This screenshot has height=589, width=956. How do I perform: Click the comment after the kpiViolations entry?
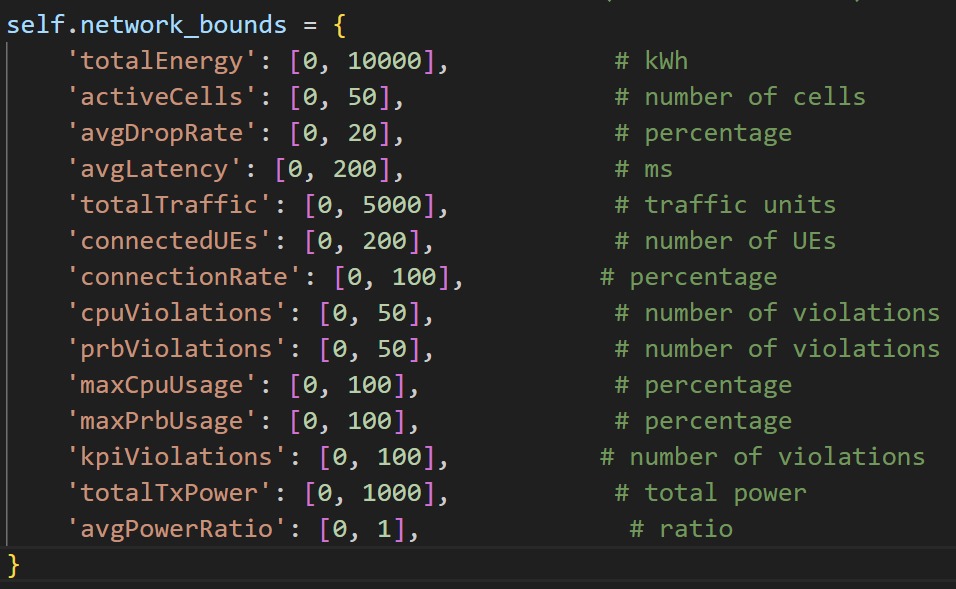(762, 457)
